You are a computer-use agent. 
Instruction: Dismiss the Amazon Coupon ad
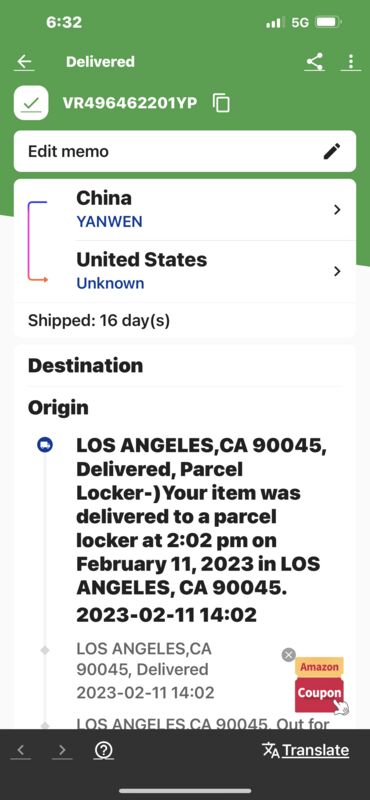click(x=288, y=655)
